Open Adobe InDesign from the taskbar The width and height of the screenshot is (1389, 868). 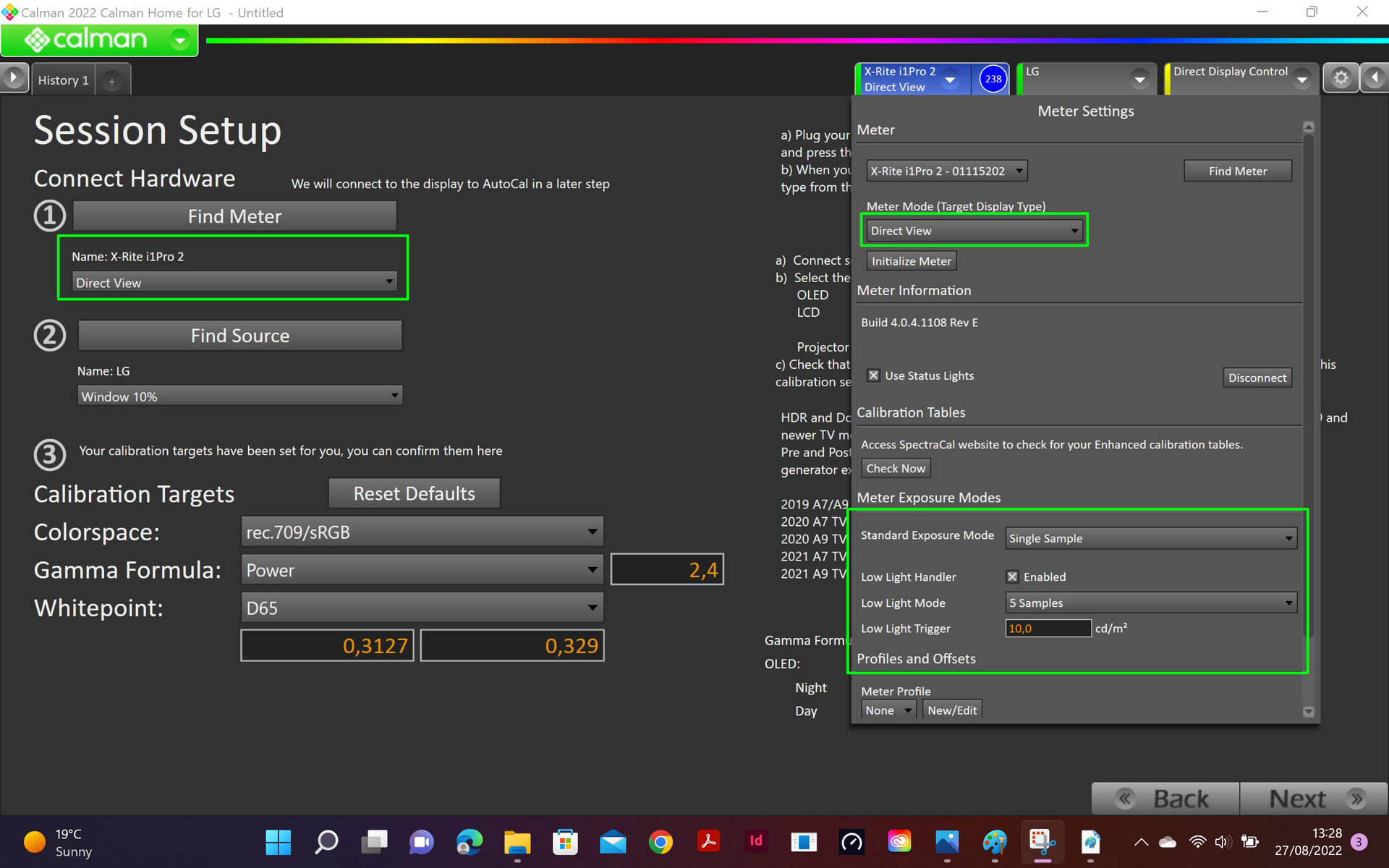tap(756, 841)
